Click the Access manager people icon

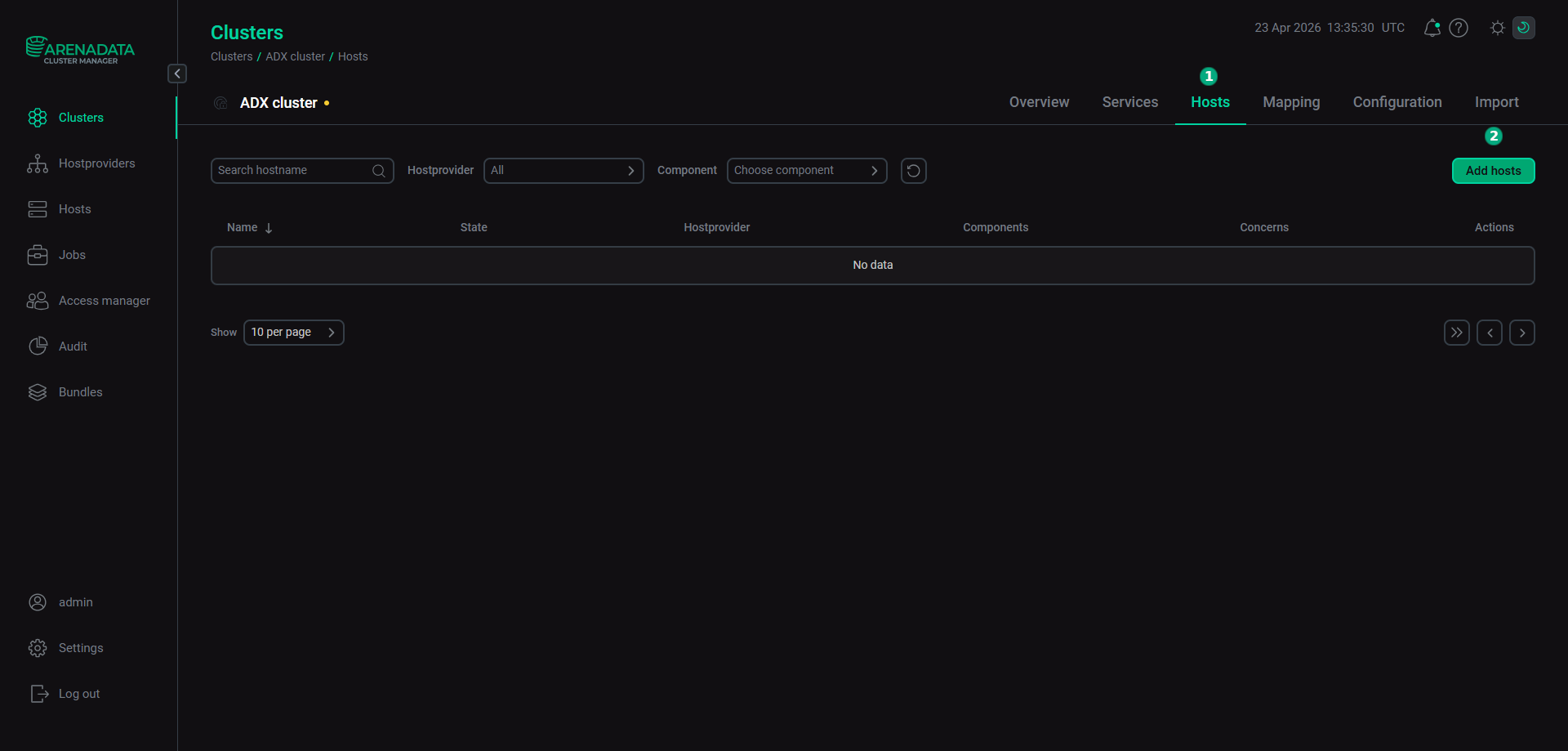38,301
